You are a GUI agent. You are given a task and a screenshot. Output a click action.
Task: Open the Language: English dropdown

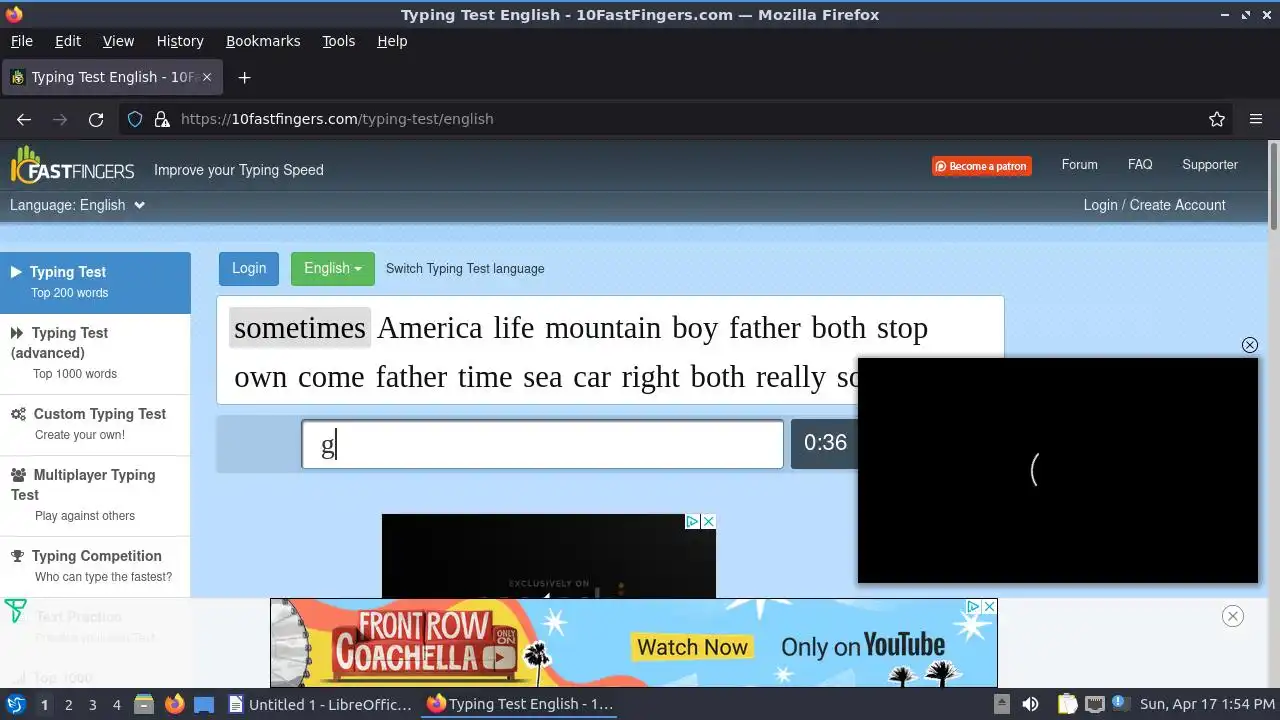[78, 205]
